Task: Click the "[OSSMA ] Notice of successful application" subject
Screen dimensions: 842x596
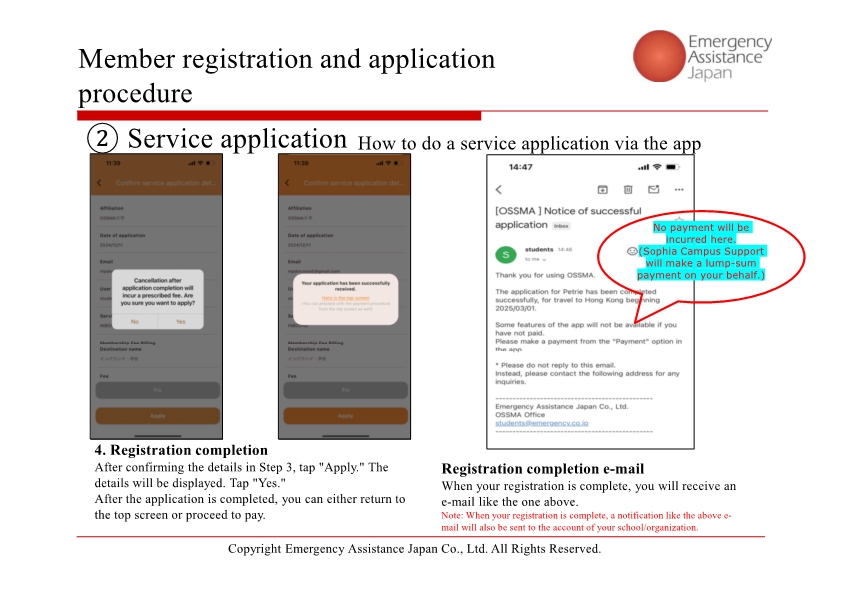Action: pyautogui.click(x=568, y=218)
